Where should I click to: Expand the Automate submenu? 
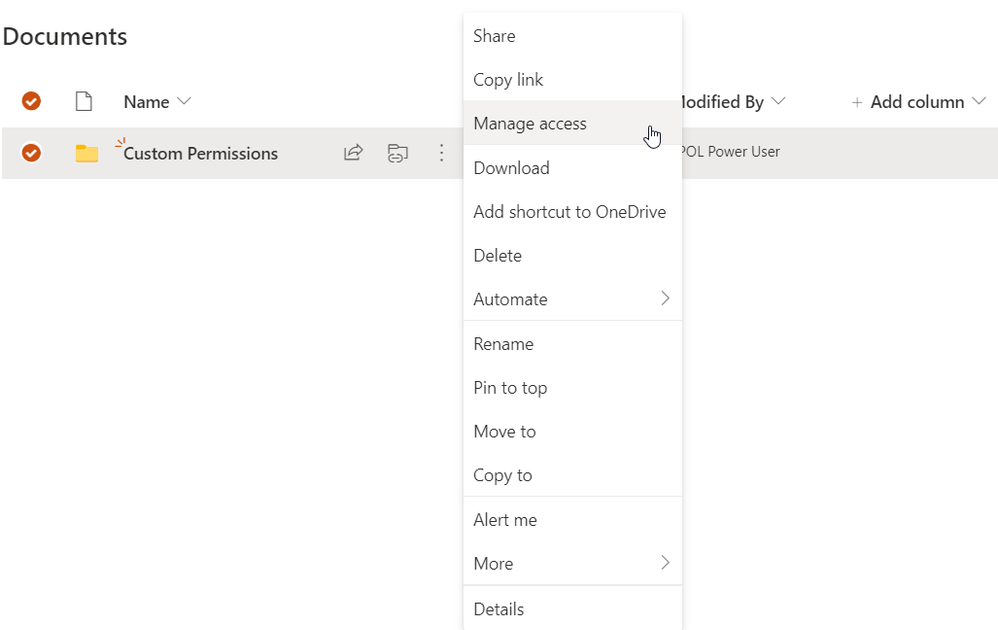coord(665,299)
